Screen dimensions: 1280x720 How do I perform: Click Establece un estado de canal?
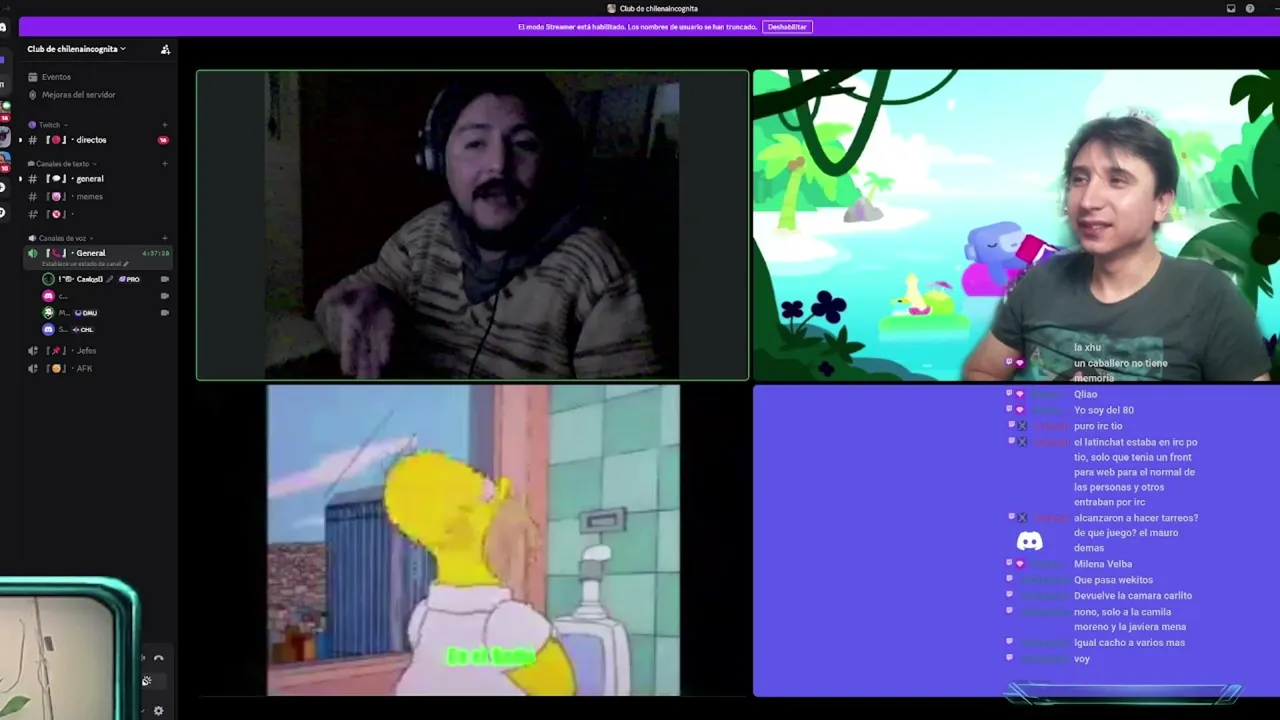pos(85,264)
